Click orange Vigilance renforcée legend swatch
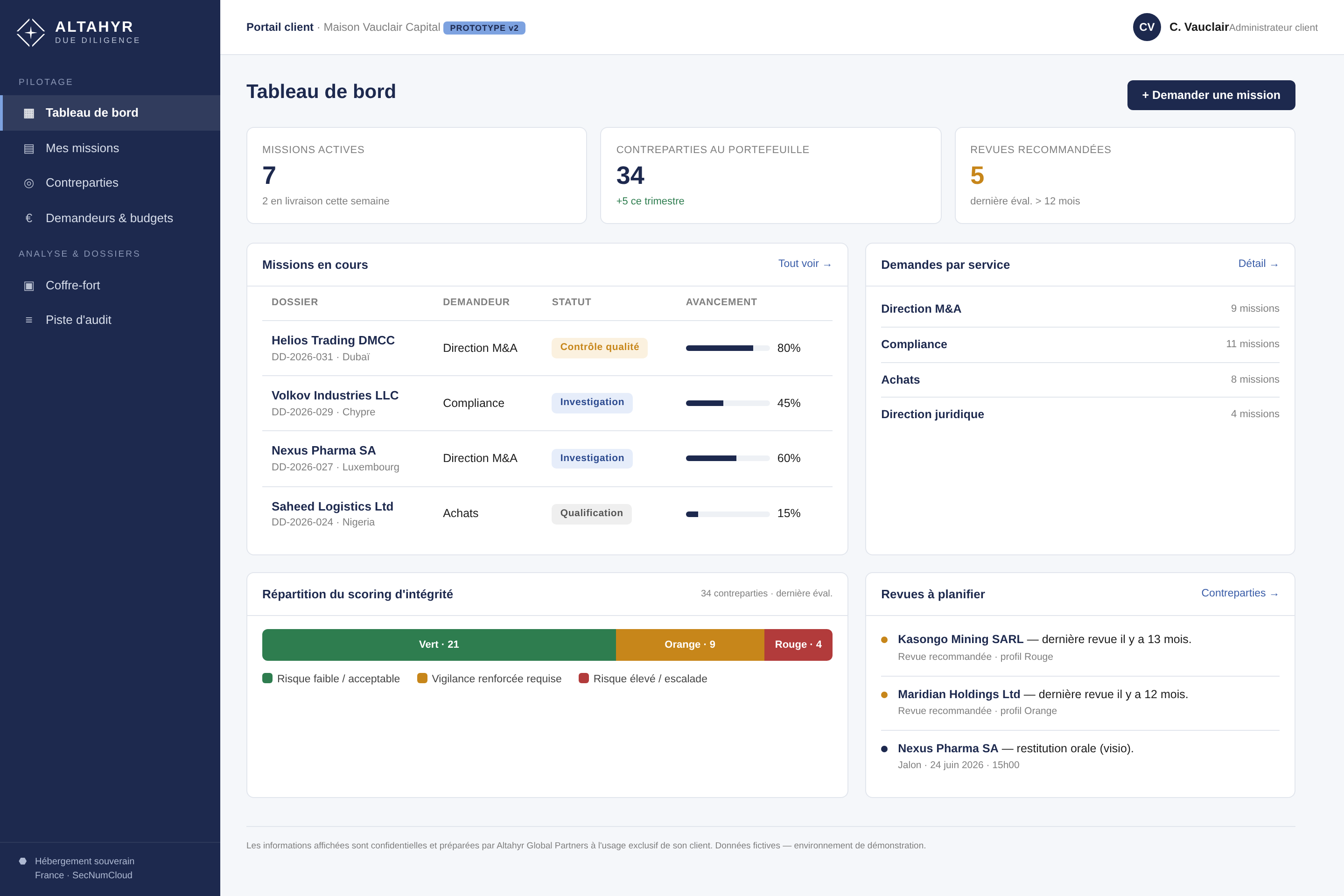This screenshot has height=896, width=1344. [422, 678]
